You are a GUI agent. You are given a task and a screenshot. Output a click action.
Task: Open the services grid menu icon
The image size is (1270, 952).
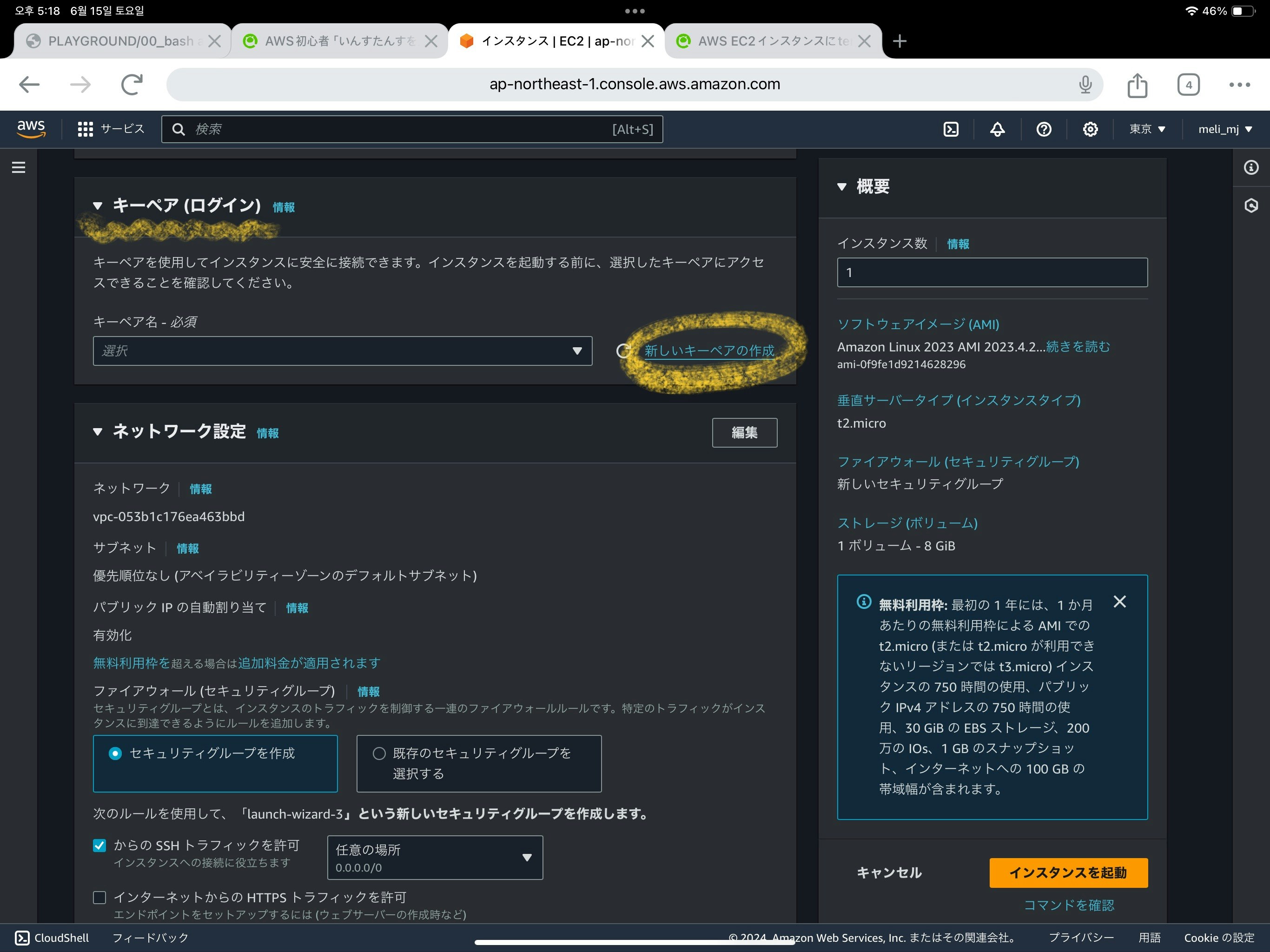coord(85,129)
